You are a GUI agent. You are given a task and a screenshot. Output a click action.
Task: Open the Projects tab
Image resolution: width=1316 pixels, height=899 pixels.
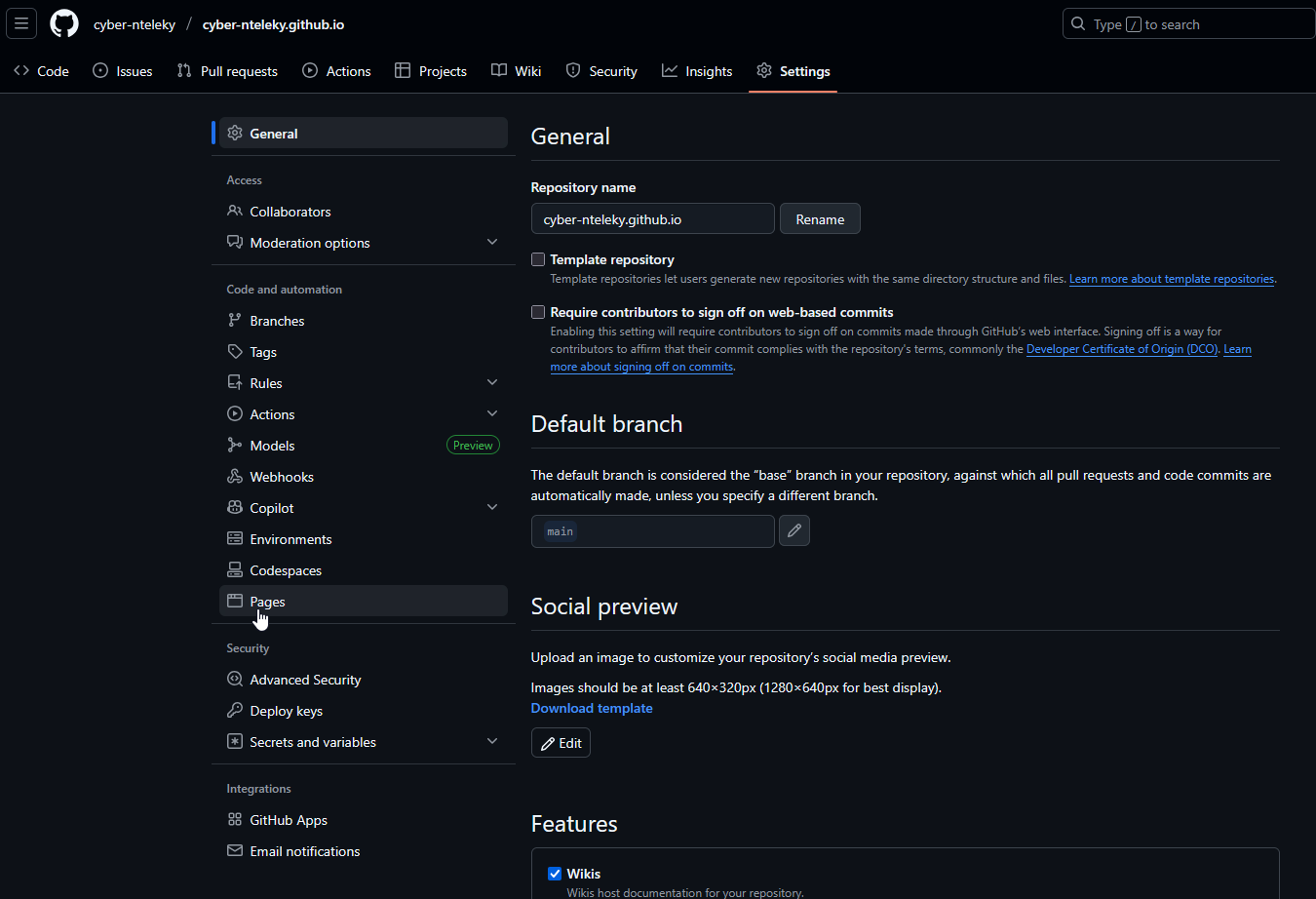tap(431, 71)
